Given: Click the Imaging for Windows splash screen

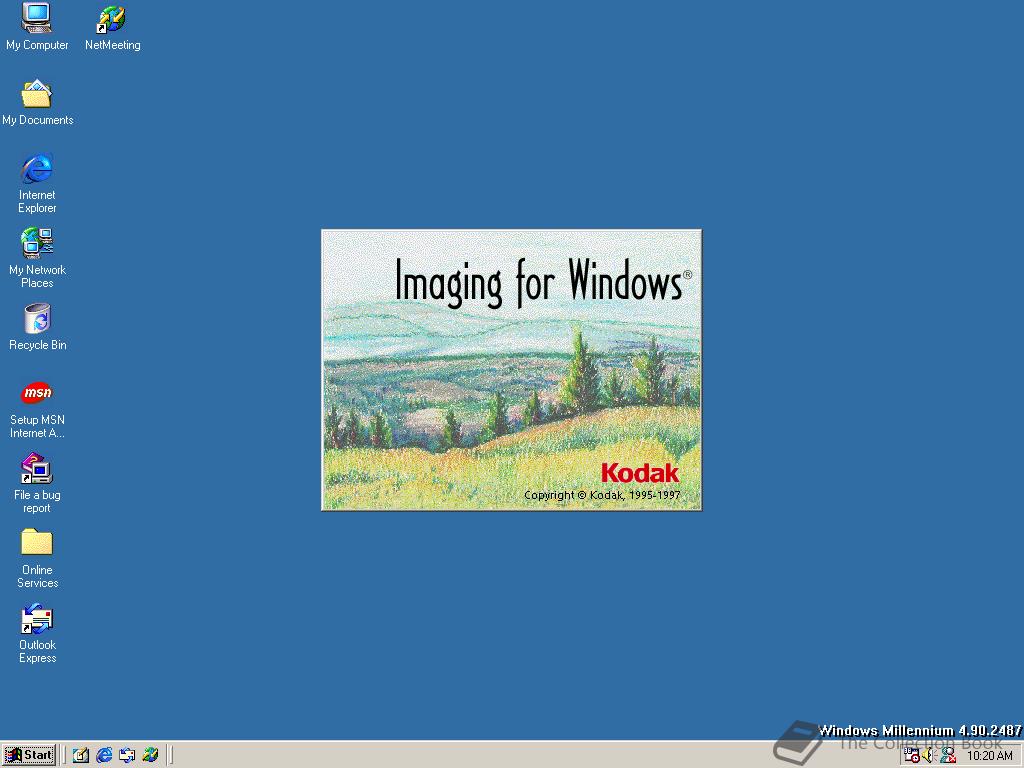Looking at the screenshot, I should pos(511,370).
